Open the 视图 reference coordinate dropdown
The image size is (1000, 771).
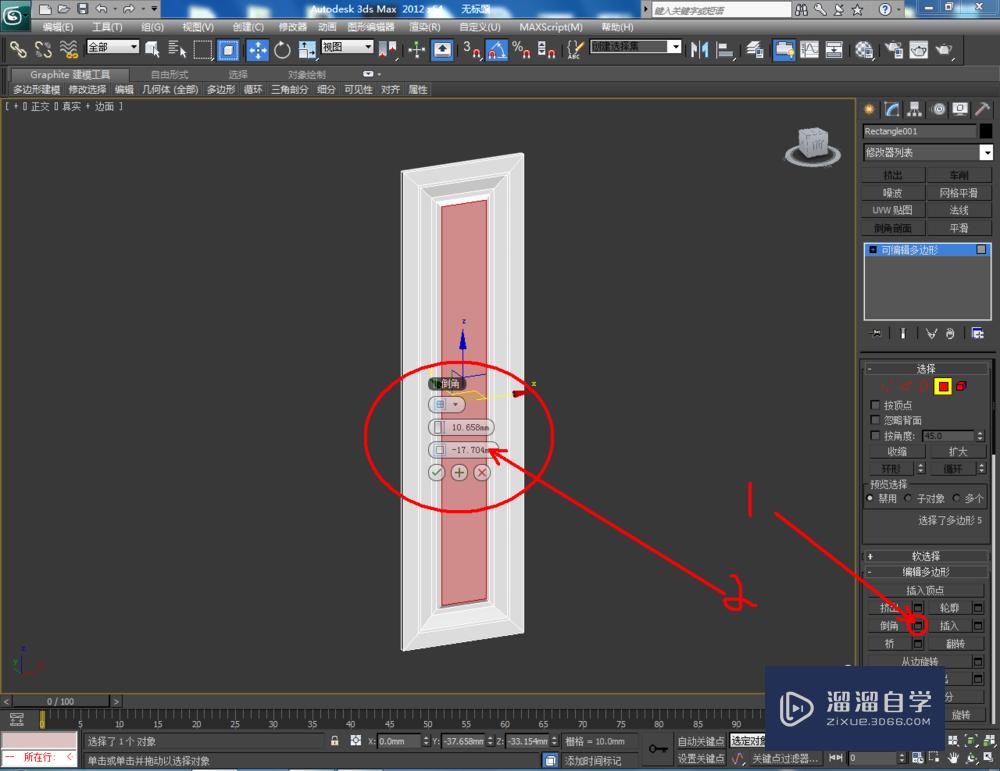coord(347,47)
